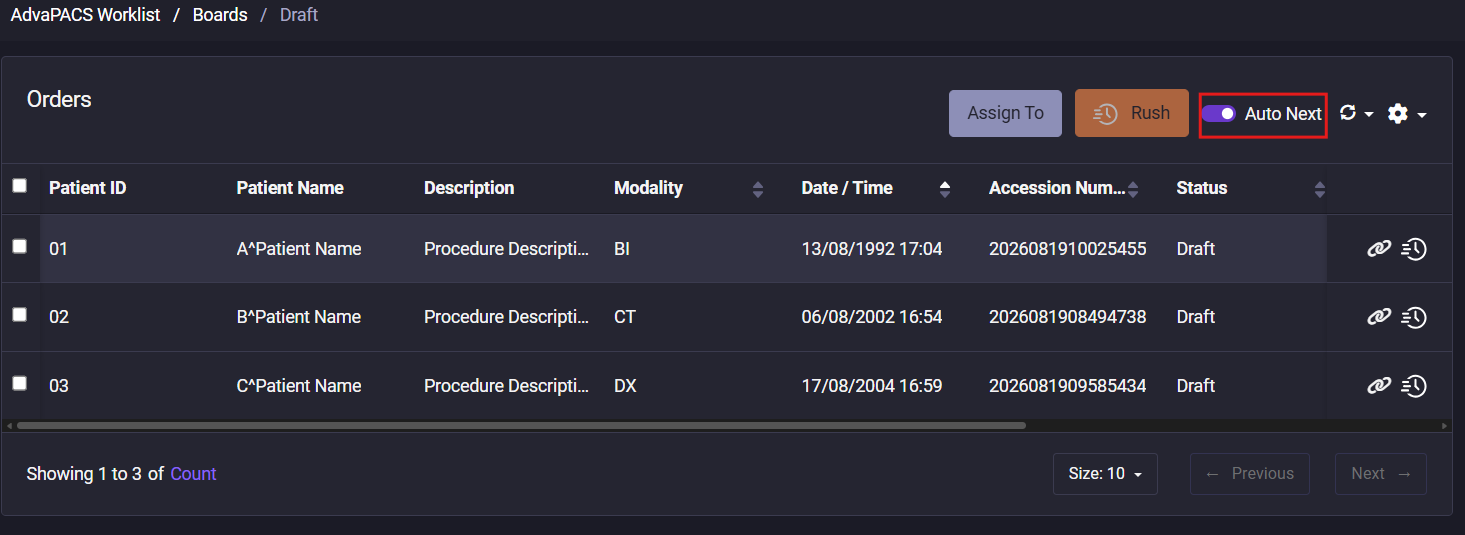Click the rush clock icon for patient 03
The height and width of the screenshot is (535, 1465).
coord(1414,386)
